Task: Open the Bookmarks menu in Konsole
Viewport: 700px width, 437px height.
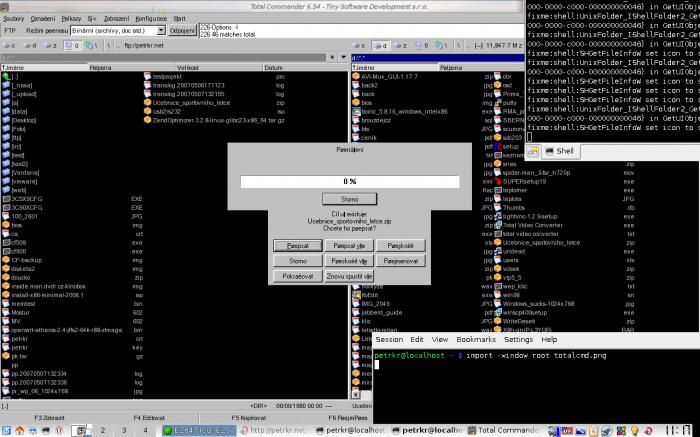Action: 476,339
